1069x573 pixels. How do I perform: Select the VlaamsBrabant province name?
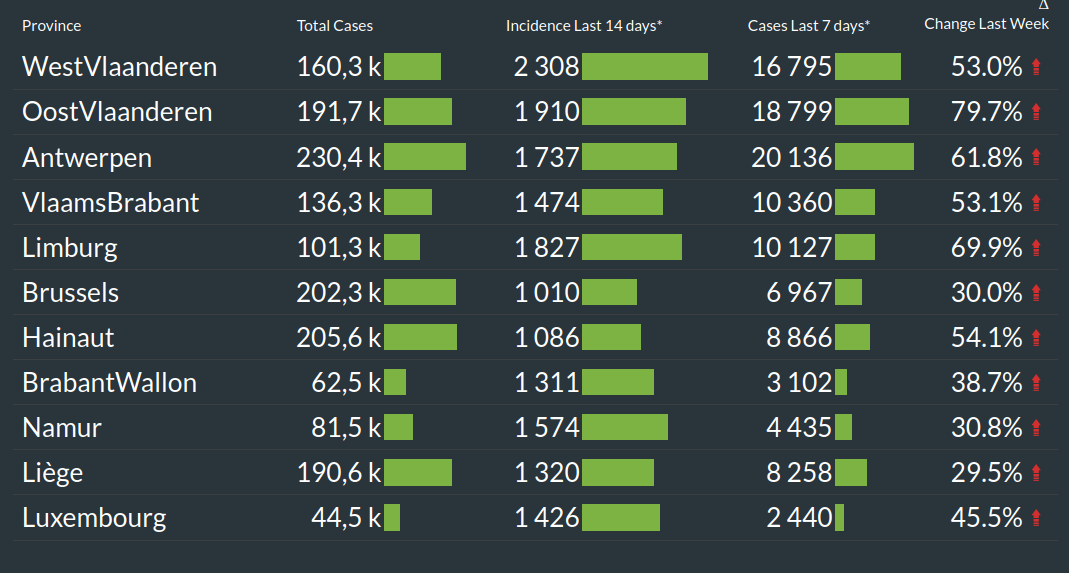coord(111,203)
